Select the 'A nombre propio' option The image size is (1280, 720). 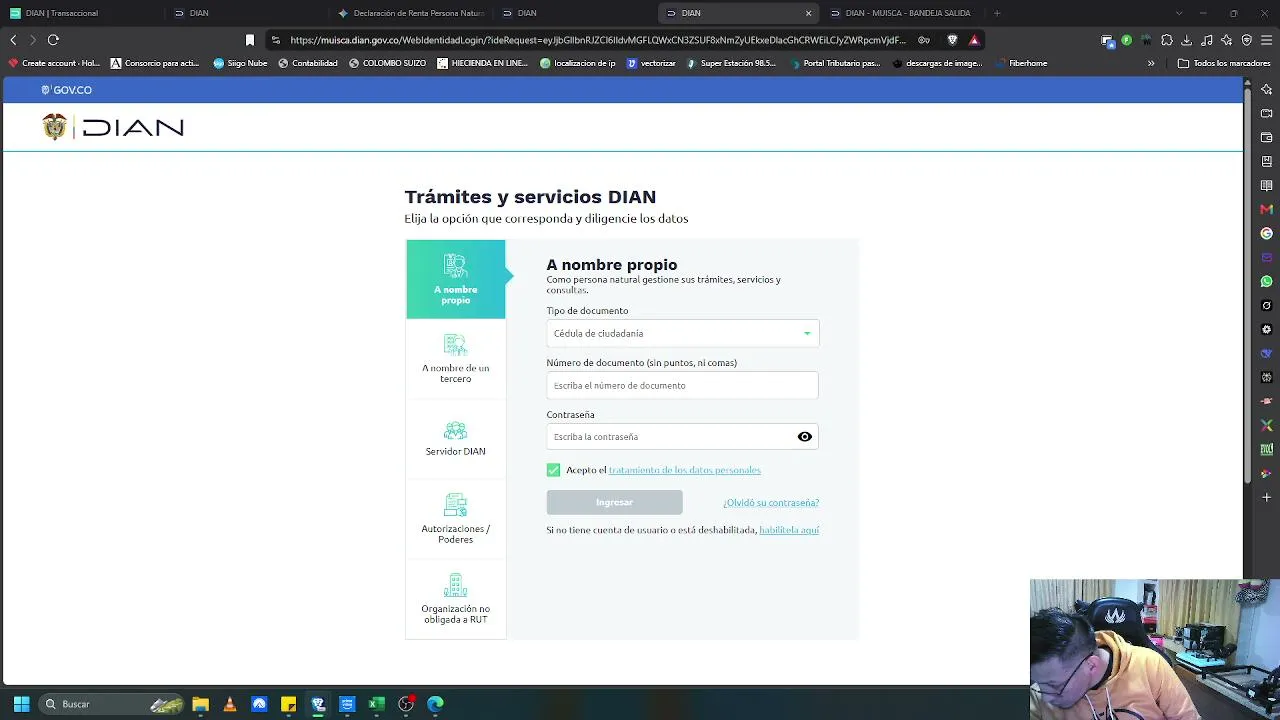455,279
